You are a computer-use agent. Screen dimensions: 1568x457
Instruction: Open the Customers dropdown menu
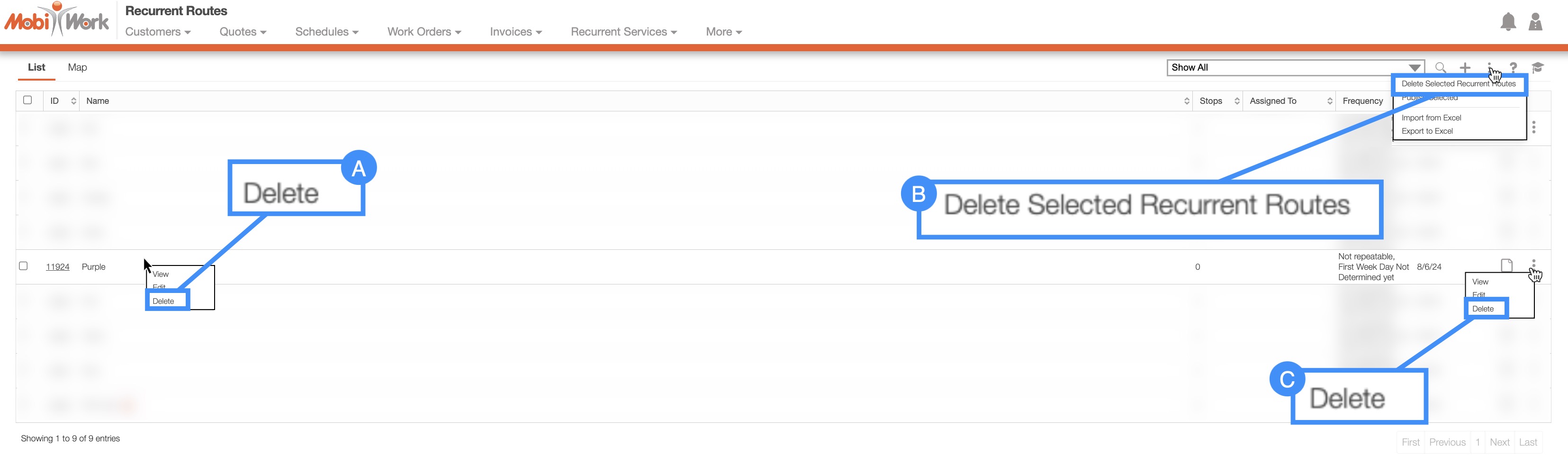pyautogui.click(x=158, y=32)
